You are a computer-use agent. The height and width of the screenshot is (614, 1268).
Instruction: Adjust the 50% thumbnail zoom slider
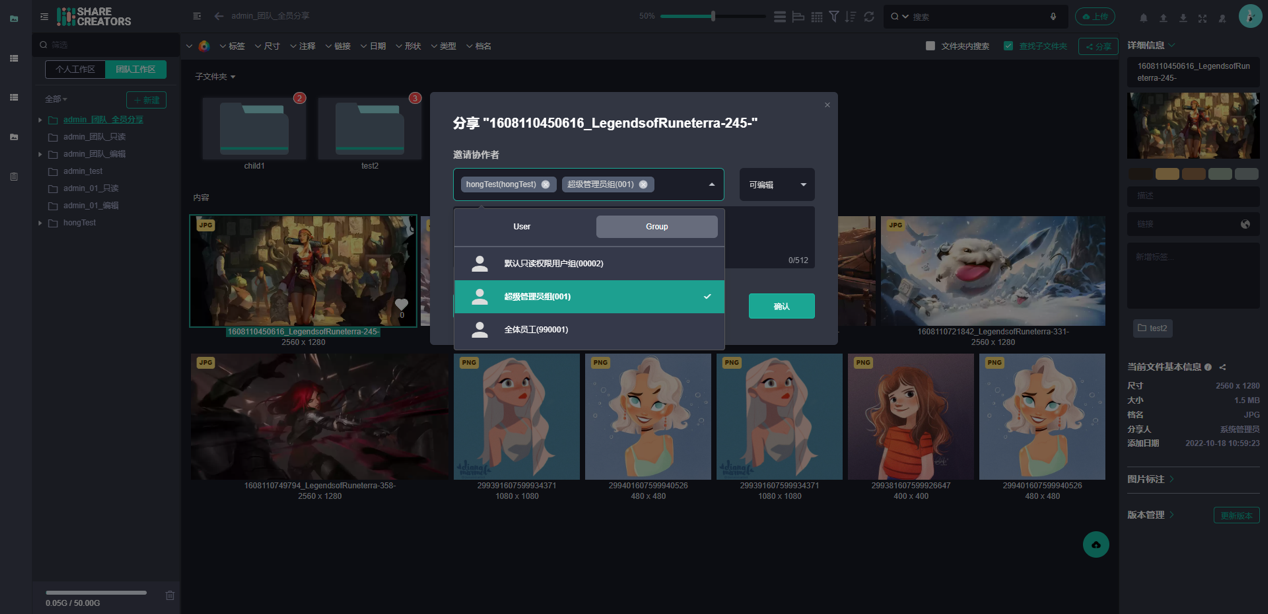coord(712,16)
